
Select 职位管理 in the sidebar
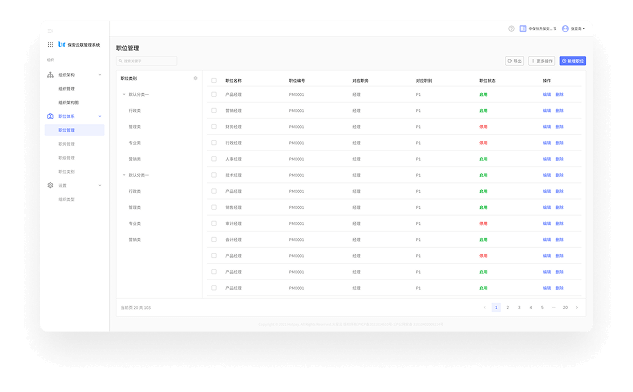pos(75,130)
